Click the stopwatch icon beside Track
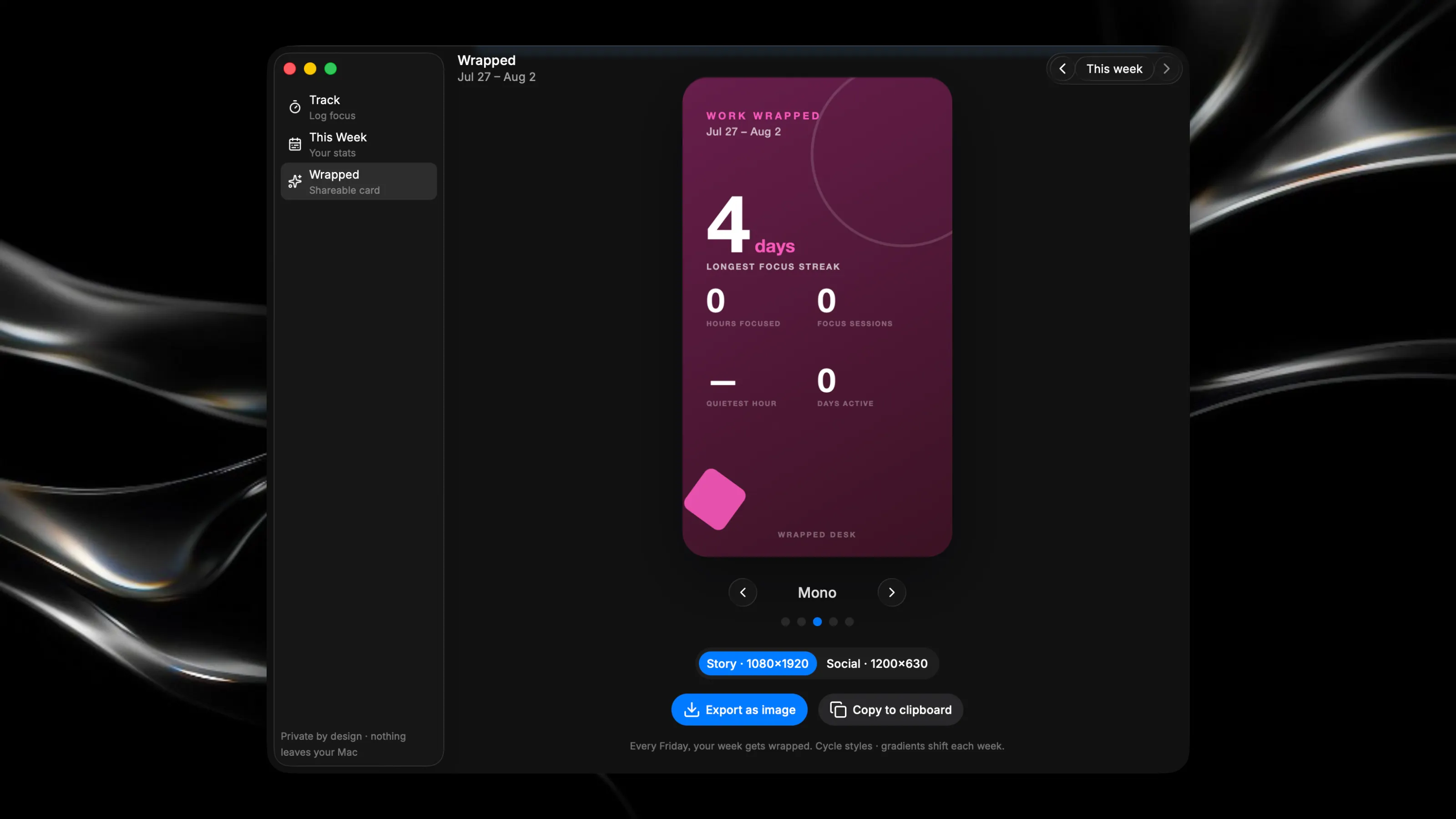Image resolution: width=1456 pixels, height=819 pixels. tap(295, 107)
